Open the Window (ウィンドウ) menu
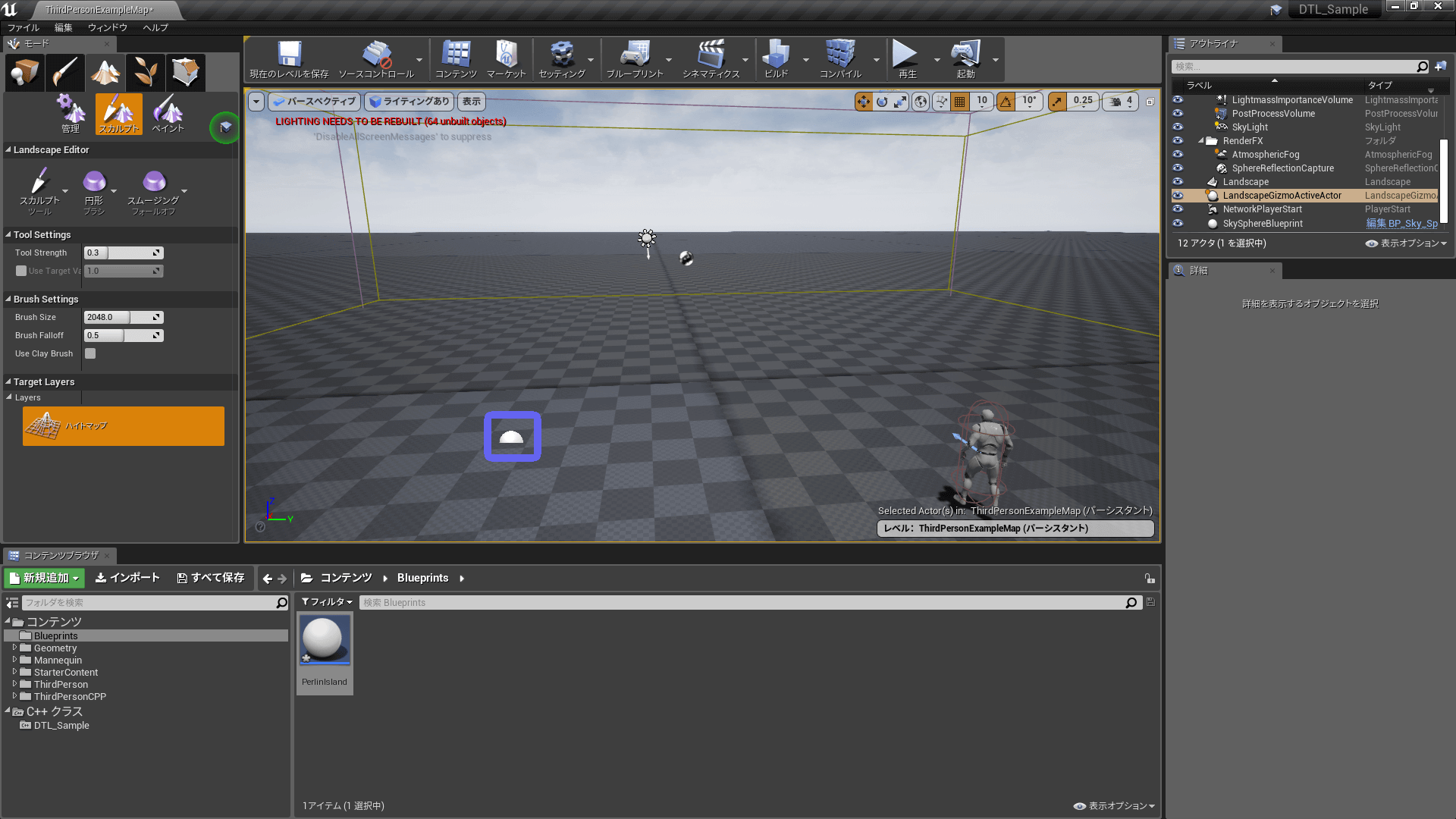1456x819 pixels. (x=108, y=27)
